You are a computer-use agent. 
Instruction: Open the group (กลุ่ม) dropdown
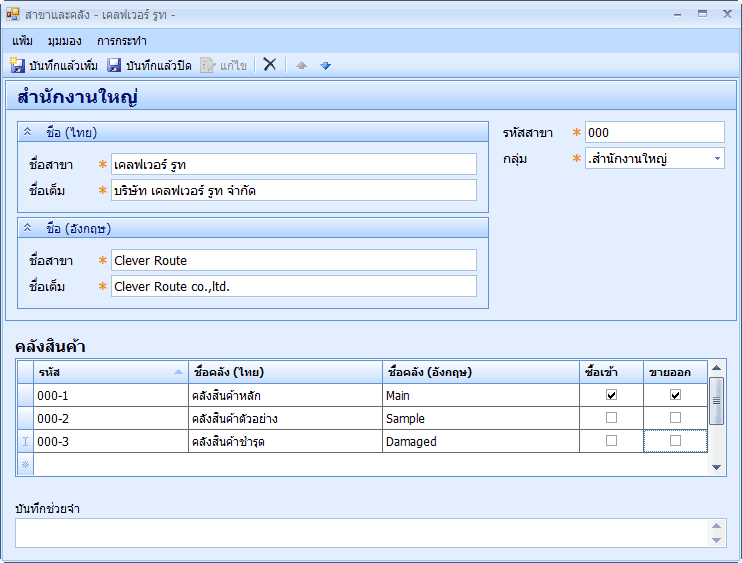716,158
